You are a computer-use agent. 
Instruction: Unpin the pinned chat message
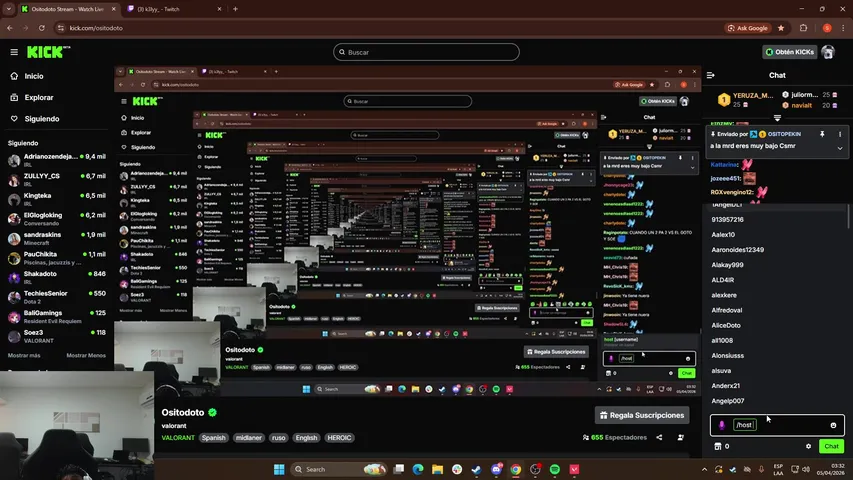coord(822,134)
